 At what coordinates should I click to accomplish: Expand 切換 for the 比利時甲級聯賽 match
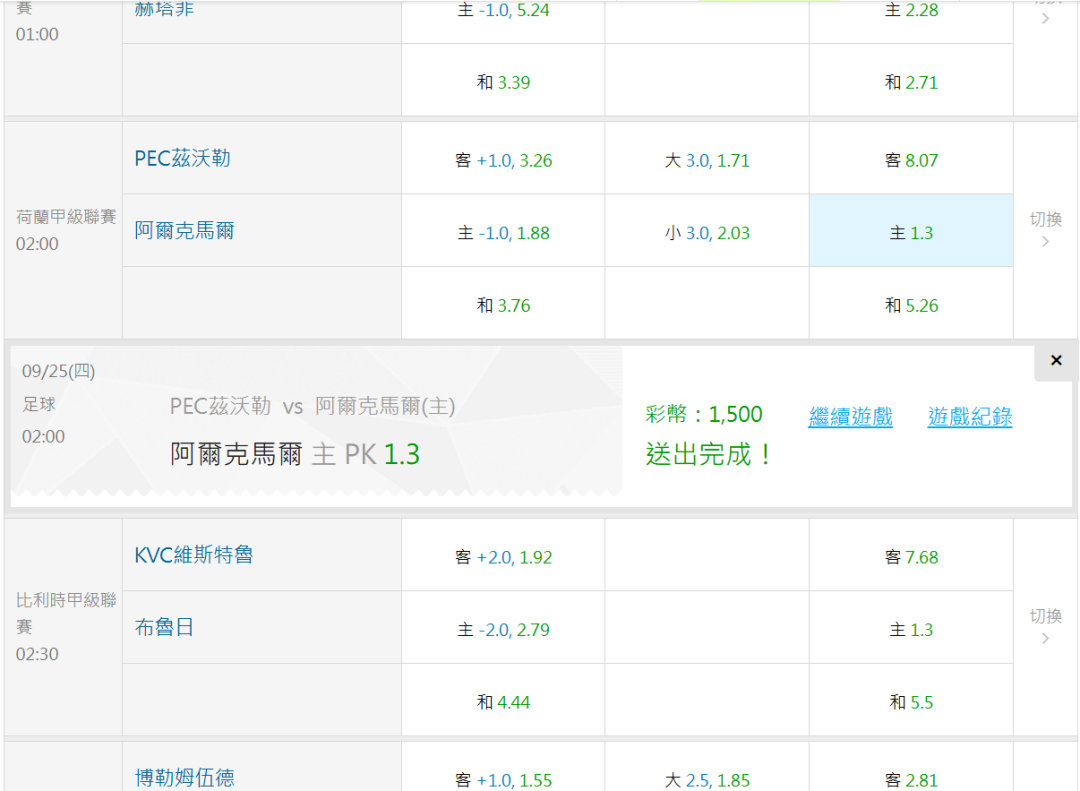(x=1045, y=627)
